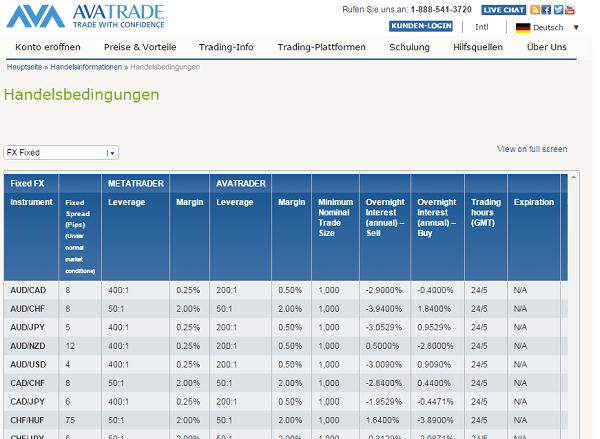The width and height of the screenshot is (600, 439).
Task: Click the METATRADER header cell
Action: click(136, 184)
